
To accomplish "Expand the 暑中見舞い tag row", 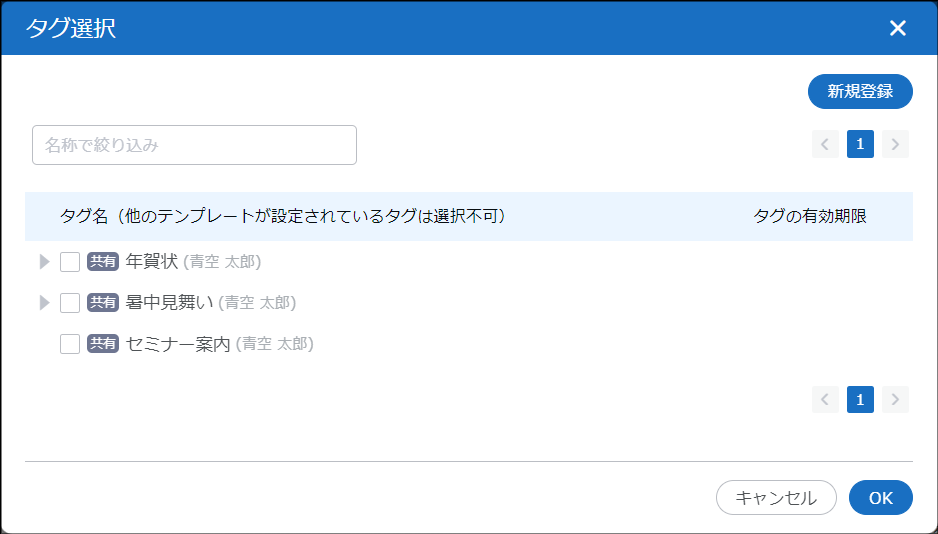I will click(x=44, y=303).
